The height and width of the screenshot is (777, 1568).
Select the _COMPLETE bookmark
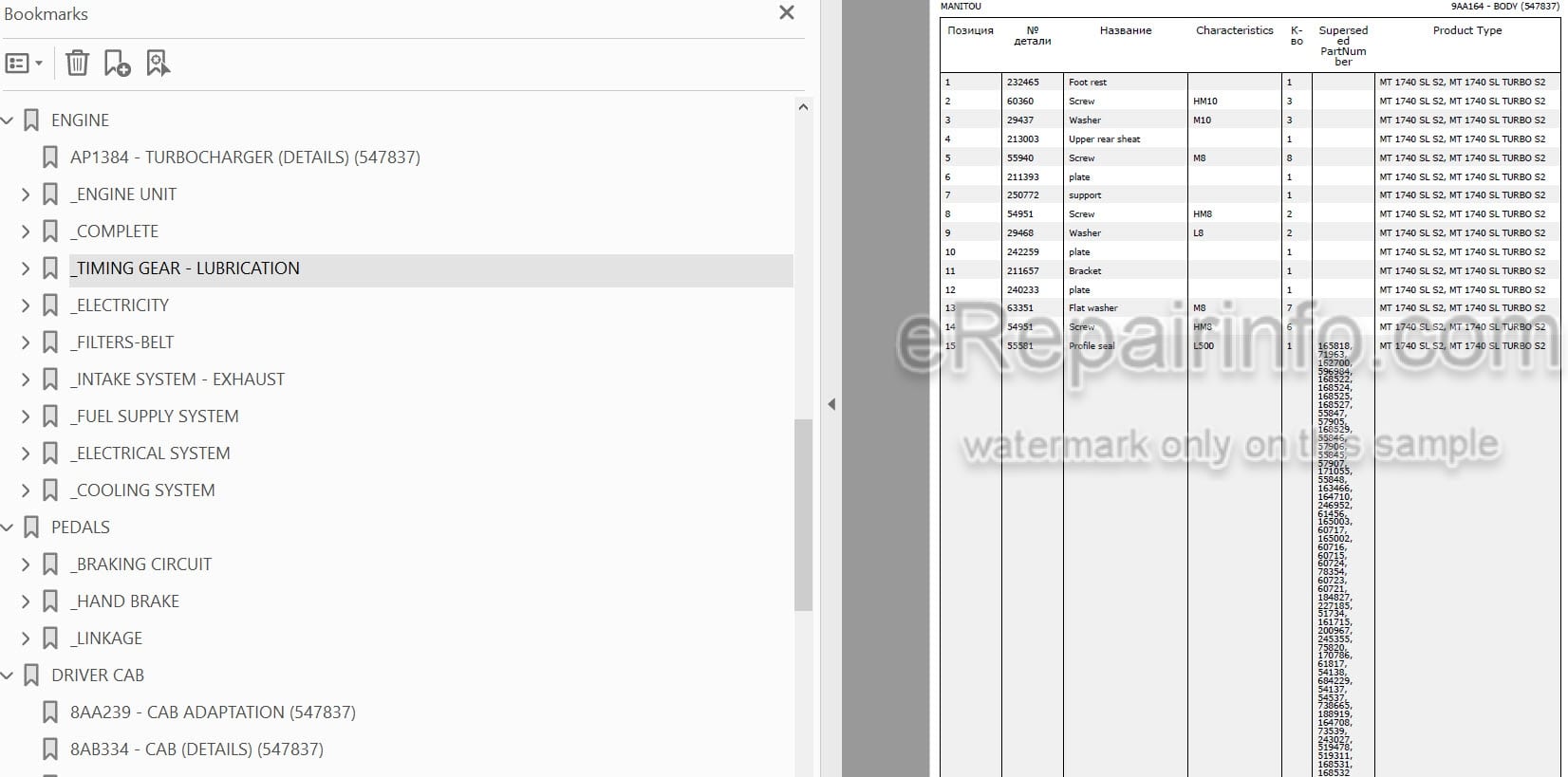point(114,231)
